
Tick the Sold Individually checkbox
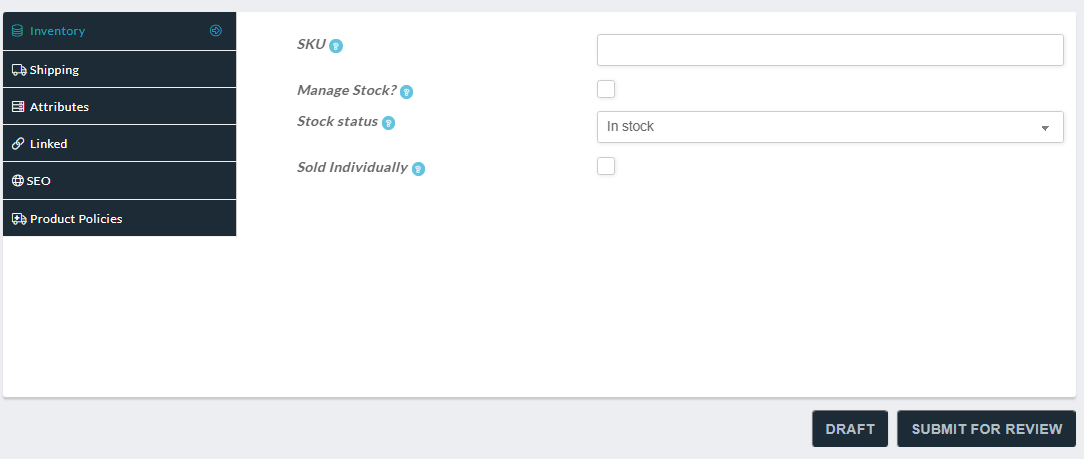coord(606,166)
